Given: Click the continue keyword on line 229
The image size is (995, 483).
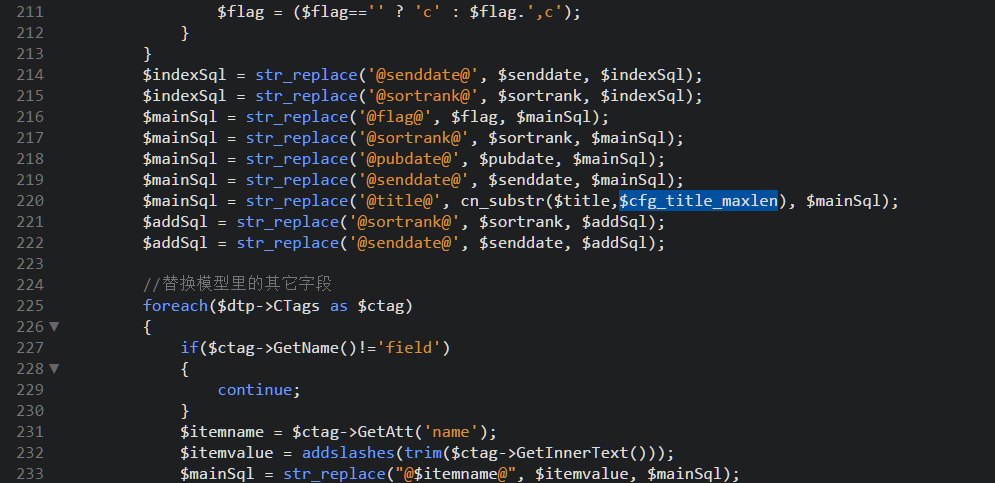Looking at the screenshot, I should click(x=259, y=390).
